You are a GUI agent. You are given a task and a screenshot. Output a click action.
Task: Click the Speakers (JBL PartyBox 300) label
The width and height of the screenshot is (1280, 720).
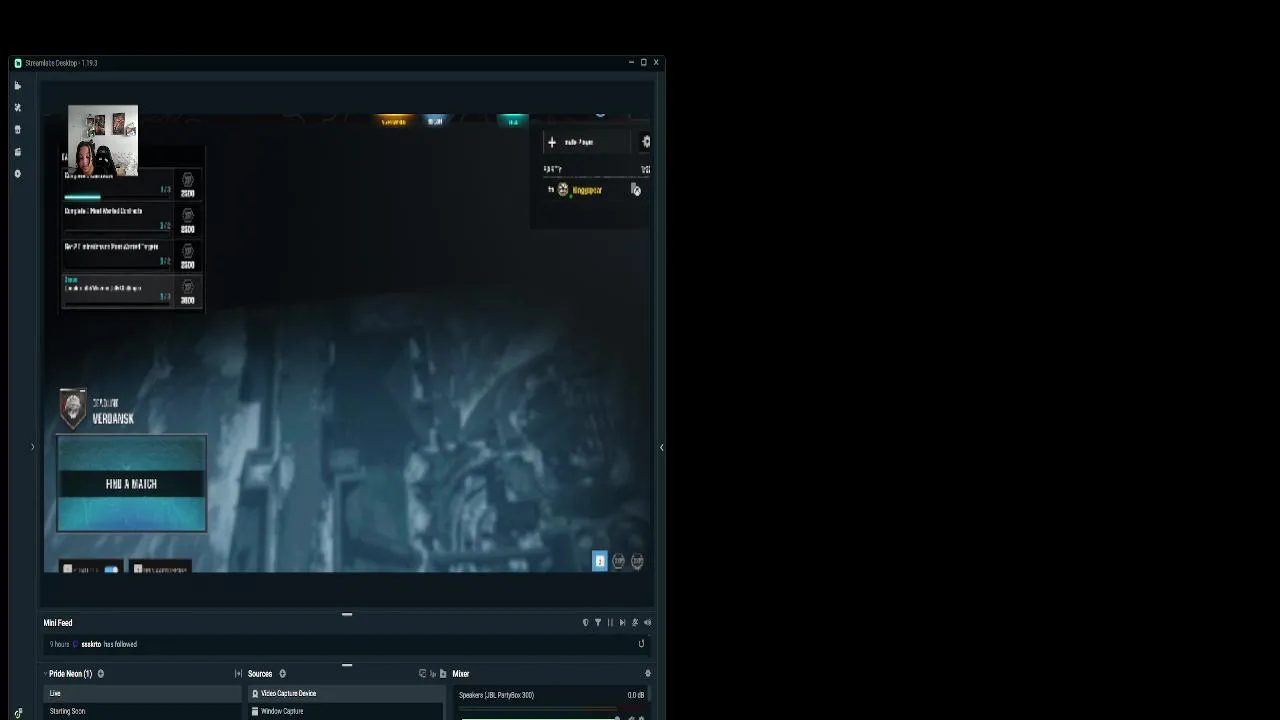(x=496, y=695)
